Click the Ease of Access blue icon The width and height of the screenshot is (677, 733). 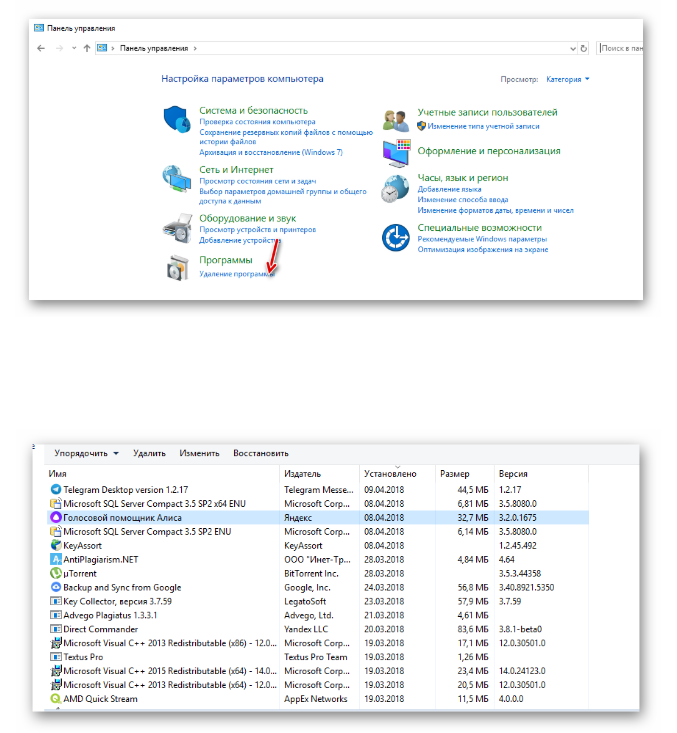pyautogui.click(x=396, y=237)
